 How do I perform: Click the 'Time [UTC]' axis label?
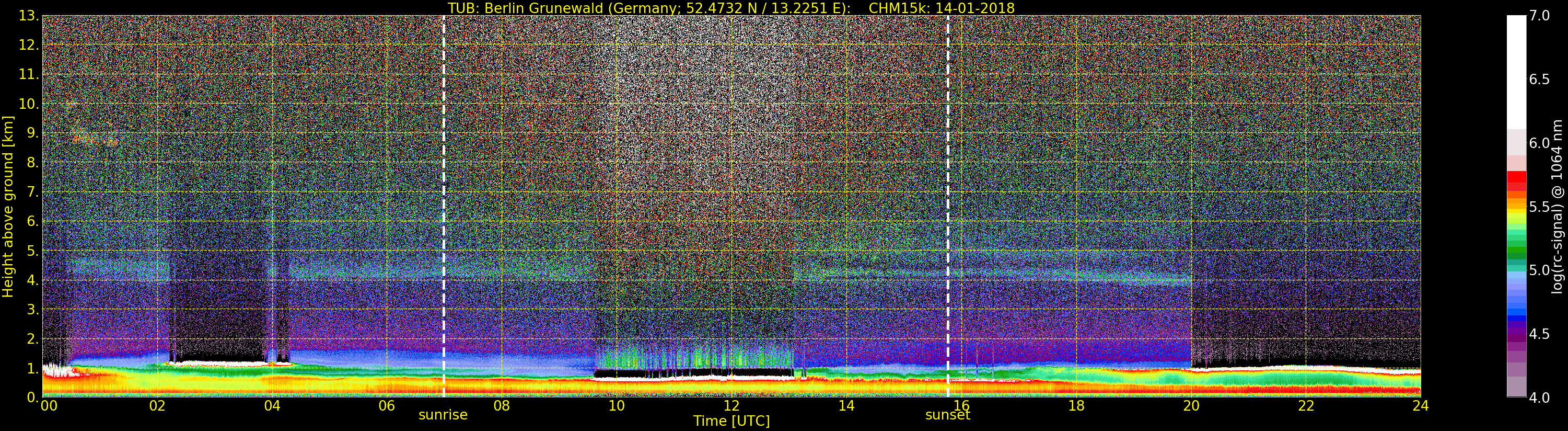tap(731, 421)
